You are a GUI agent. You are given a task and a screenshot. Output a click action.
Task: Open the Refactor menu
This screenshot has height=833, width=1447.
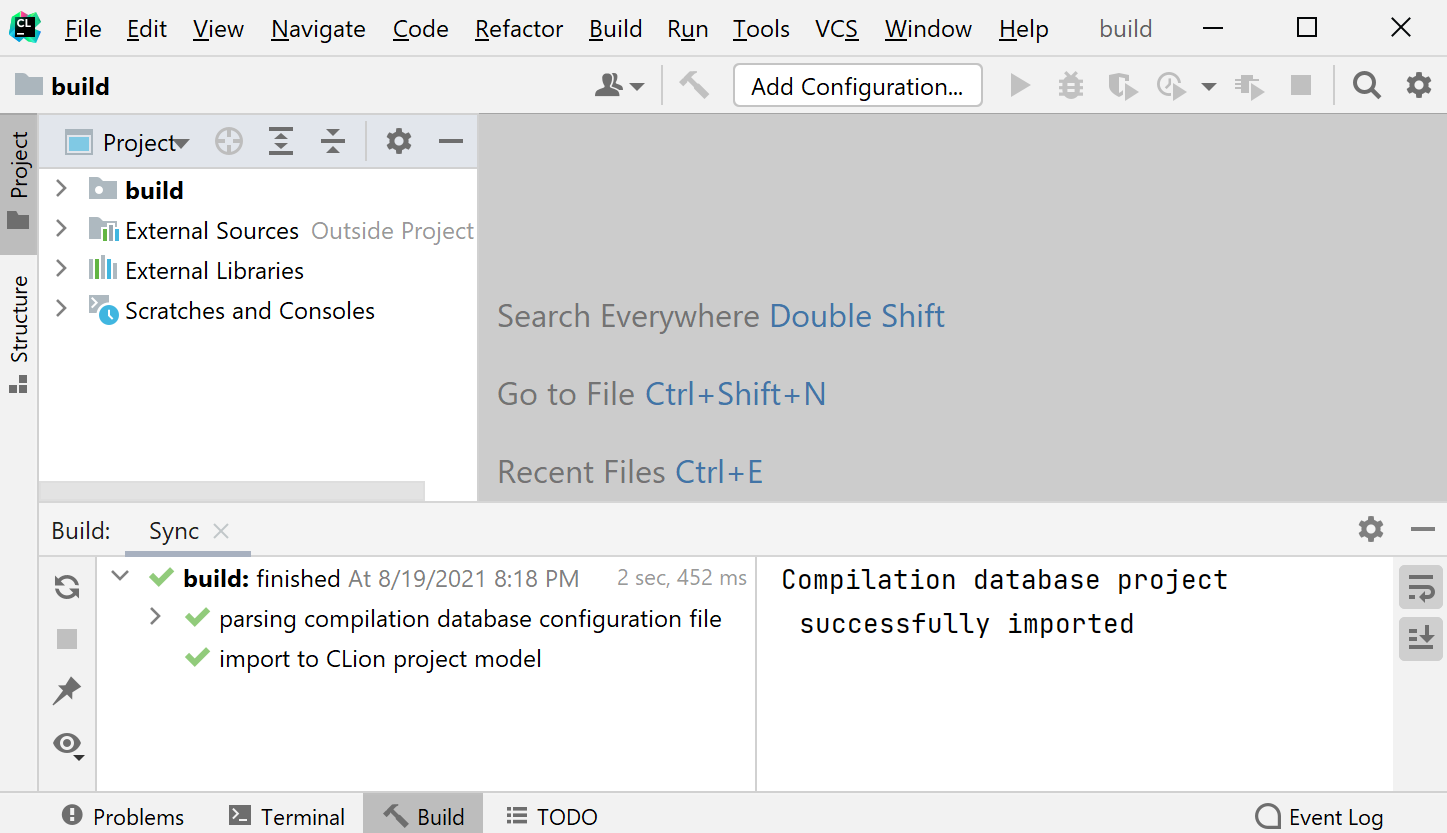(x=519, y=29)
